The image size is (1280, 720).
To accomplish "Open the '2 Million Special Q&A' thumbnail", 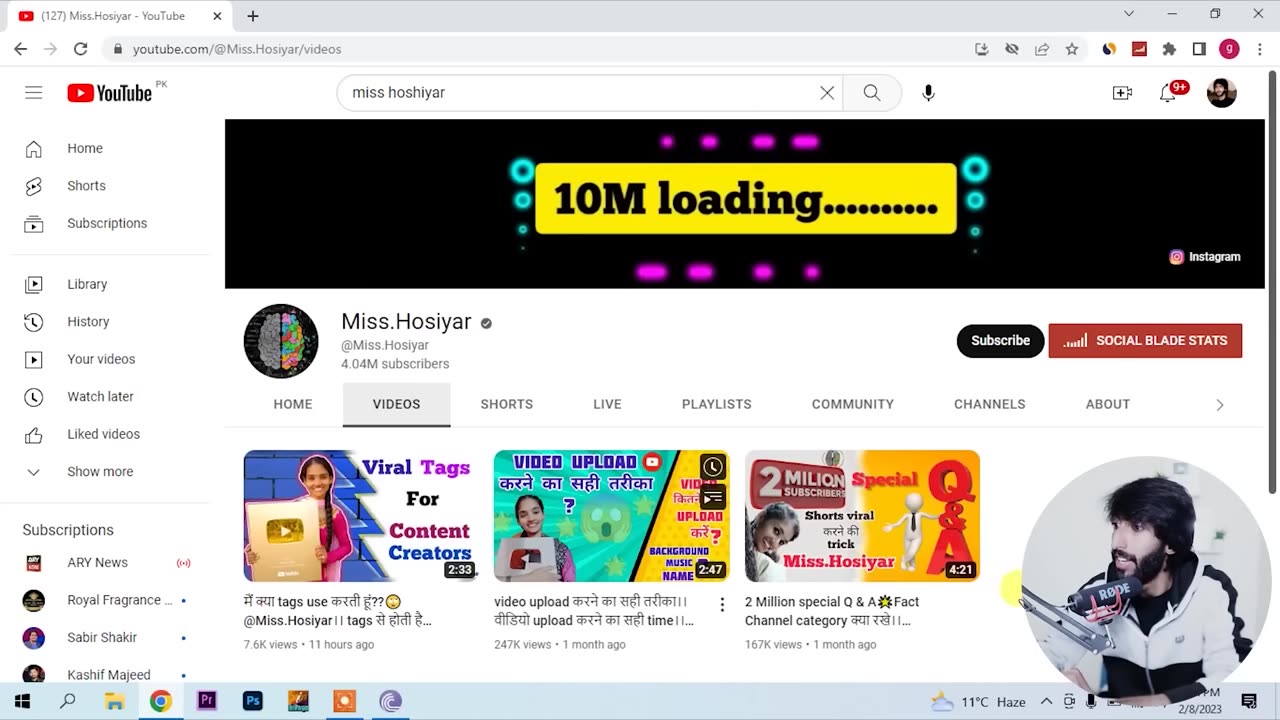I will [862, 516].
